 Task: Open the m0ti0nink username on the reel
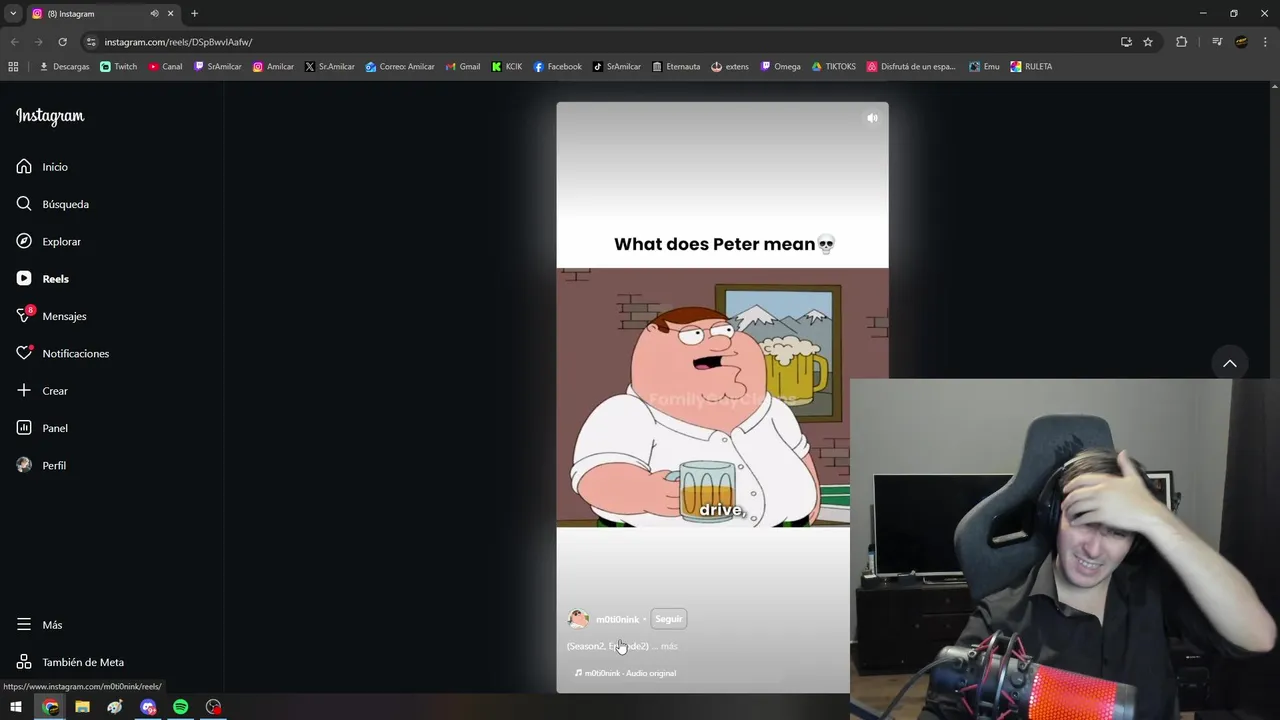click(617, 619)
